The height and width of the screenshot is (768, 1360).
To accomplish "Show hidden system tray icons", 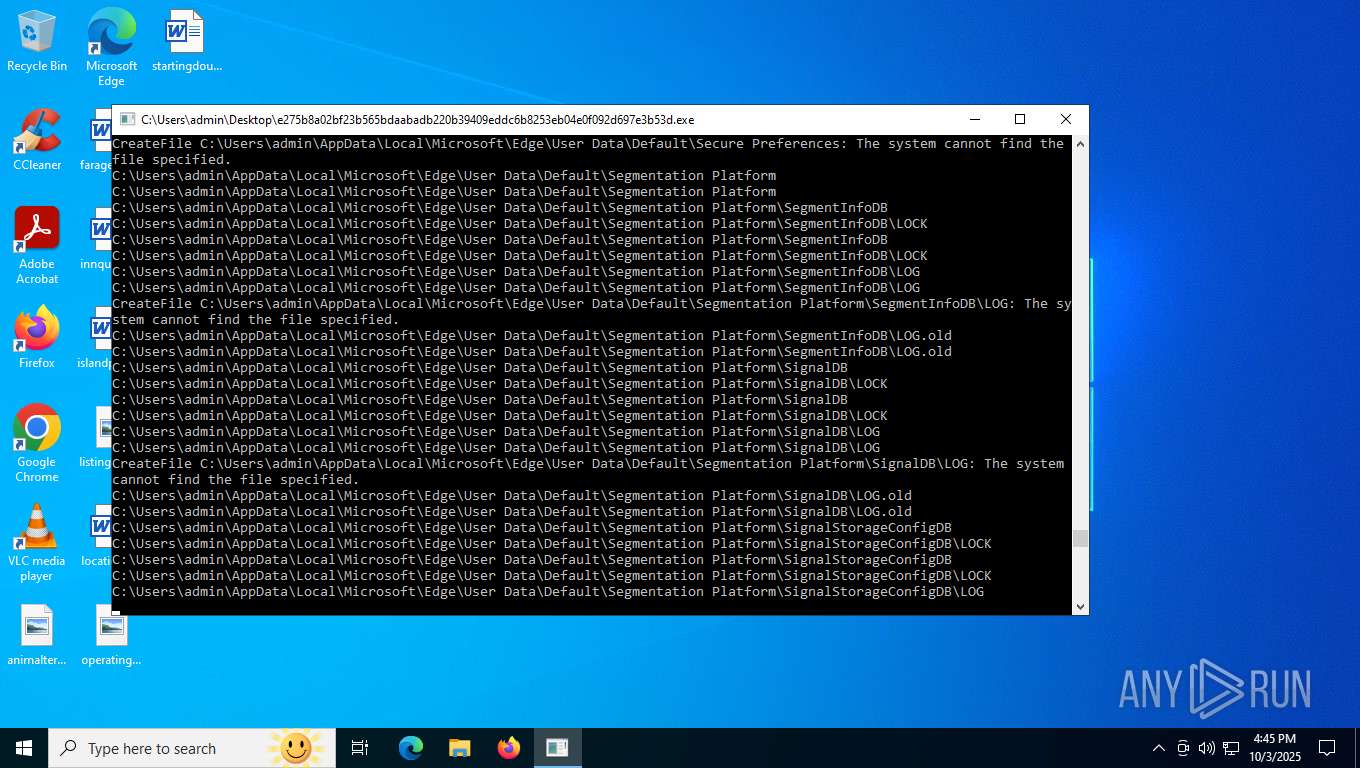I will [x=1159, y=748].
